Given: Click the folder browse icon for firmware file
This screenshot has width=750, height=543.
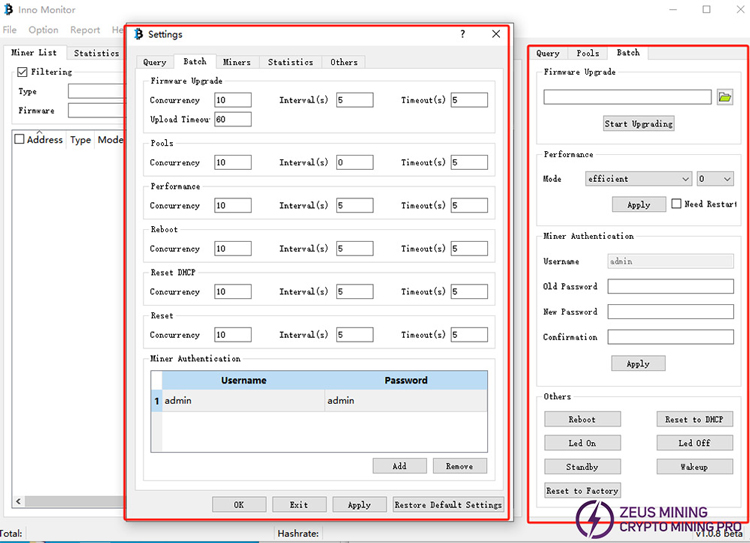Looking at the screenshot, I should 725,97.
